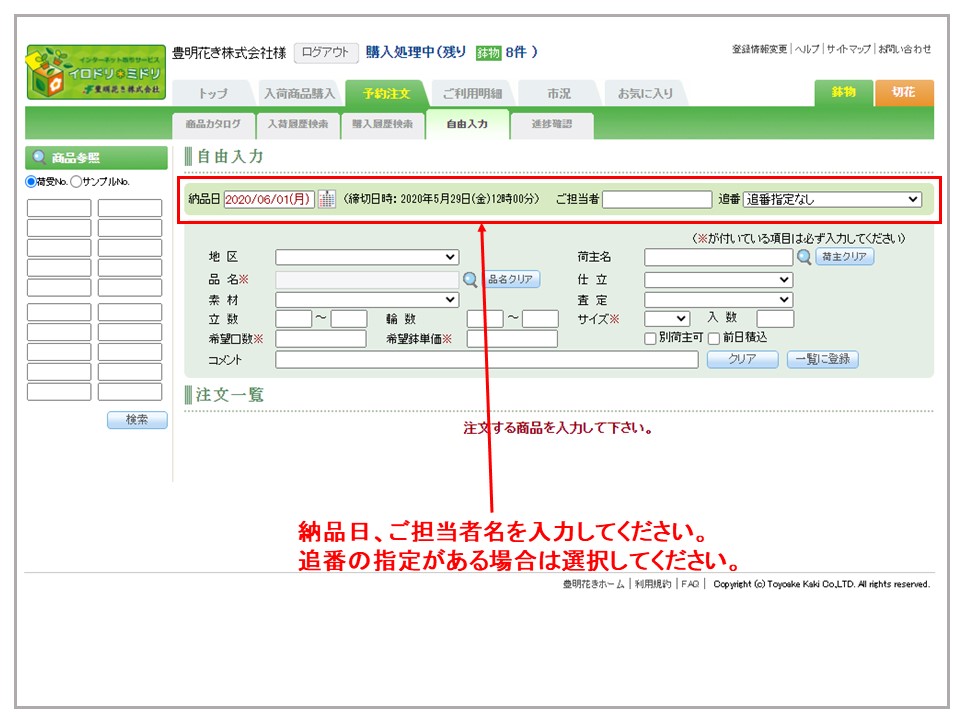Open the 仕立 dropdown
The image size is (960, 720).
718,280
